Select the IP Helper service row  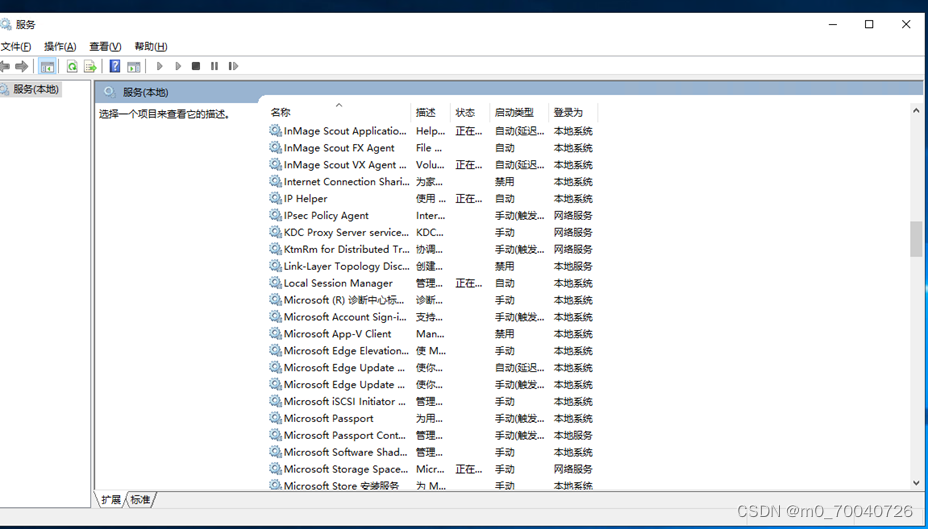[x=431, y=198]
